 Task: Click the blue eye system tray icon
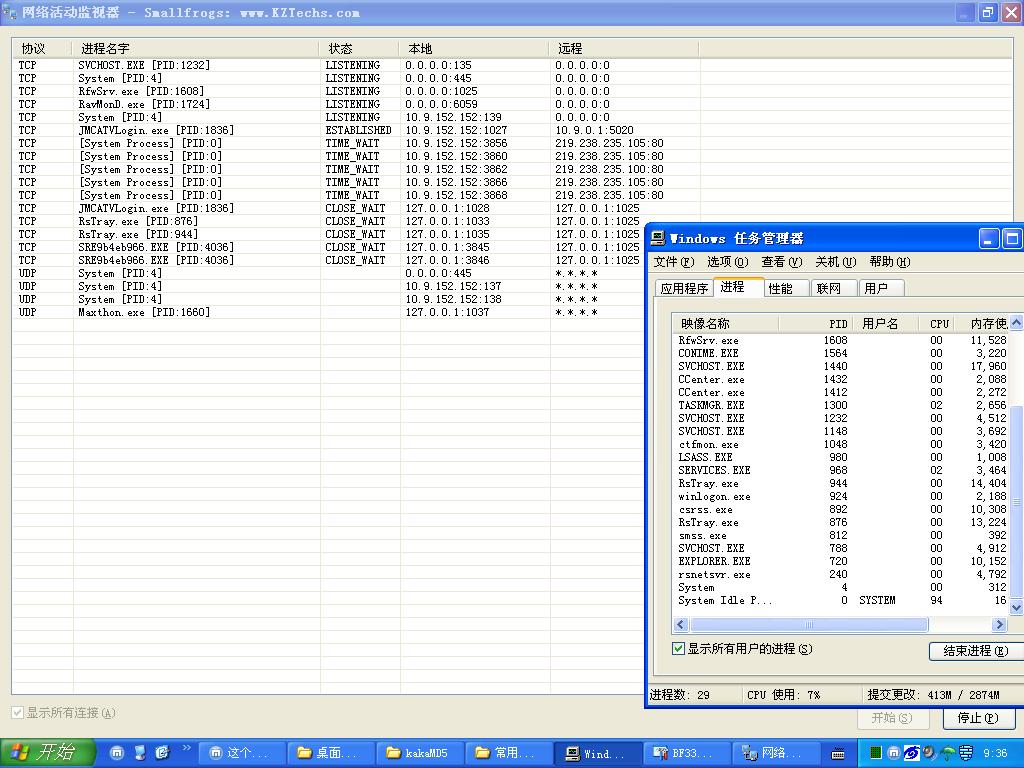(911, 753)
